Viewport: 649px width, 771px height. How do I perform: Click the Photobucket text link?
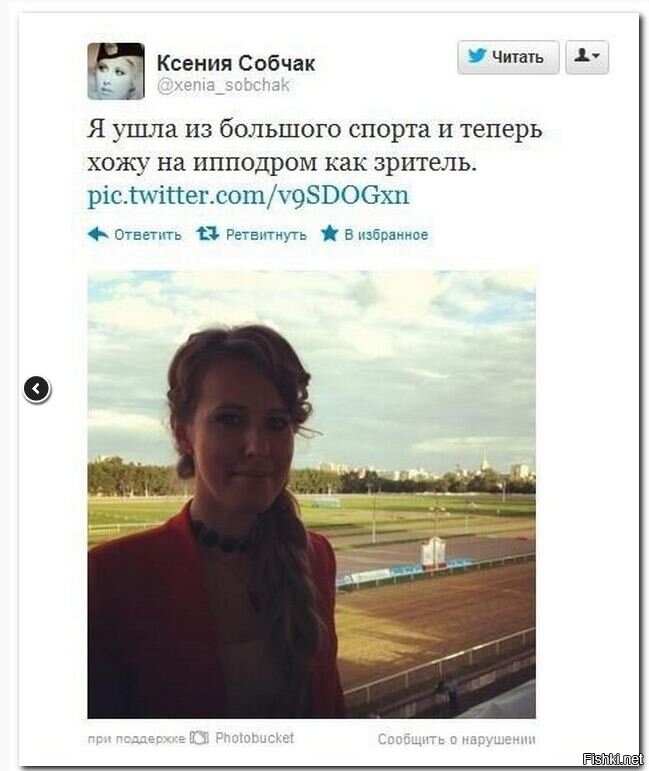coord(255,738)
